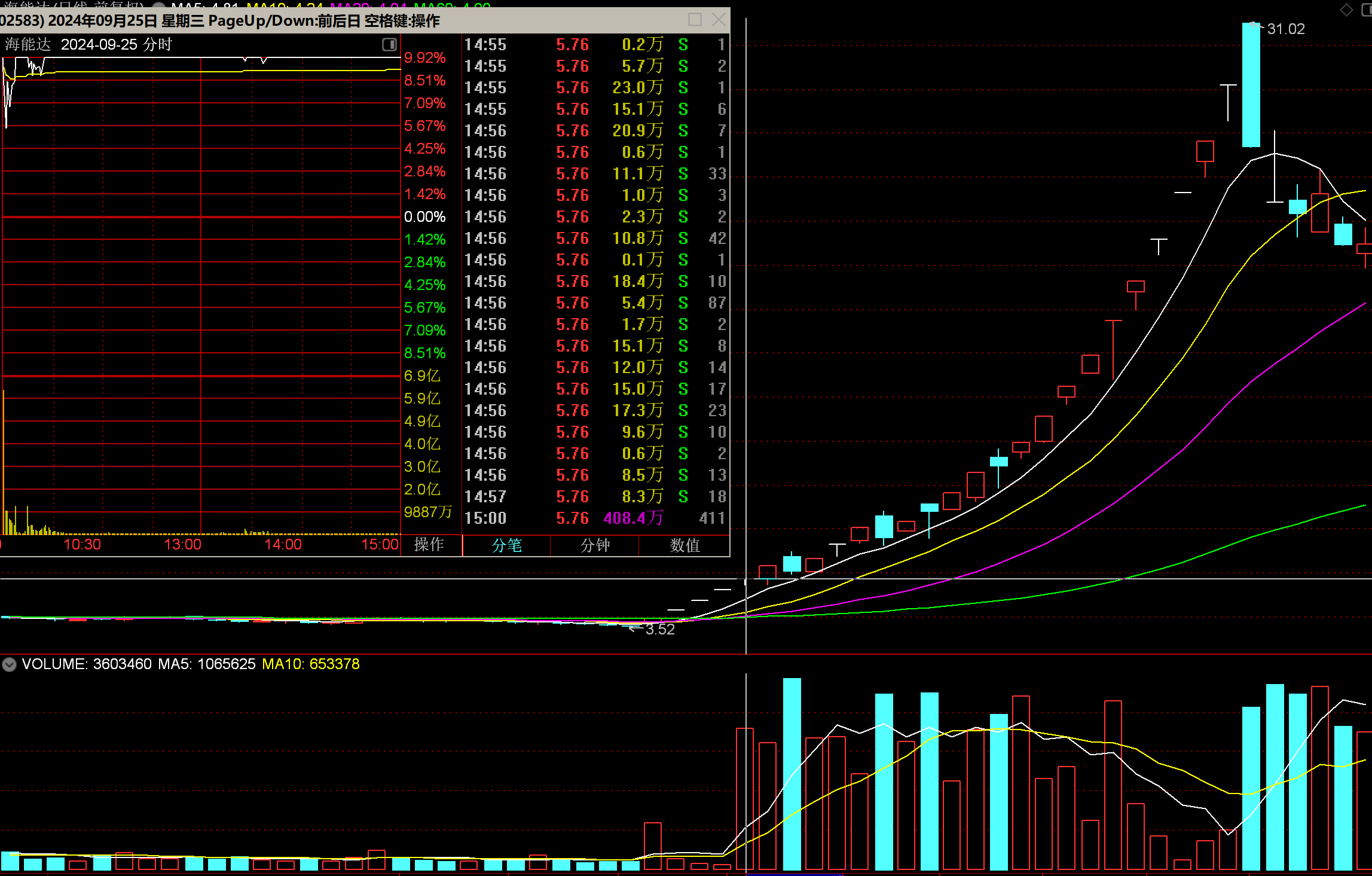
Task: Click the 3.52 low price marker
Action: [660, 629]
